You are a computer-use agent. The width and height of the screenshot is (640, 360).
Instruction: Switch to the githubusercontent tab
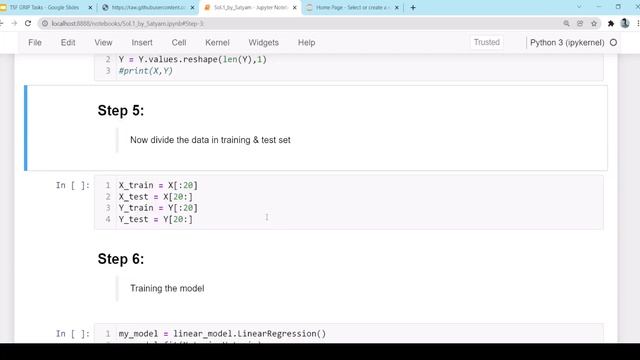click(148, 7)
